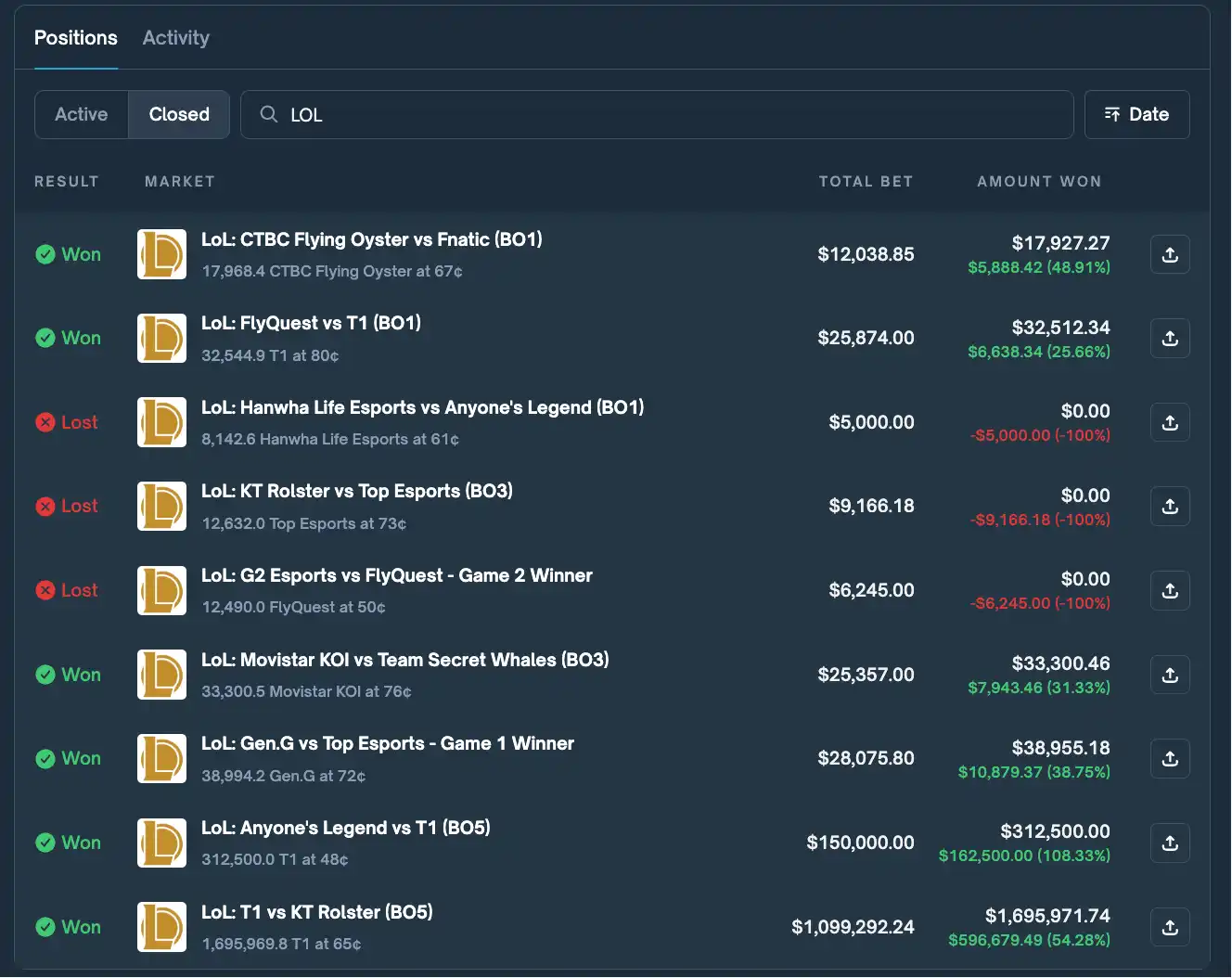Click the export icon on the Anyone's Legend vs T1 row
1232x978 pixels.
click(1170, 843)
